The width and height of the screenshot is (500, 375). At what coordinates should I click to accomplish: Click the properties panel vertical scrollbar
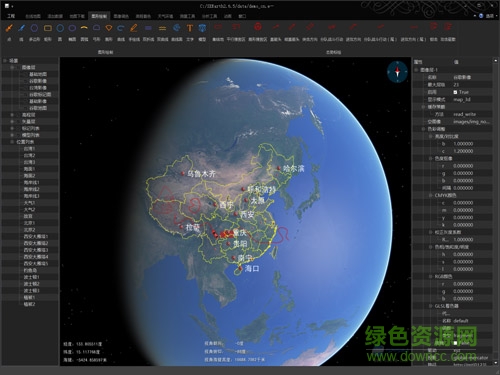(x=496, y=212)
